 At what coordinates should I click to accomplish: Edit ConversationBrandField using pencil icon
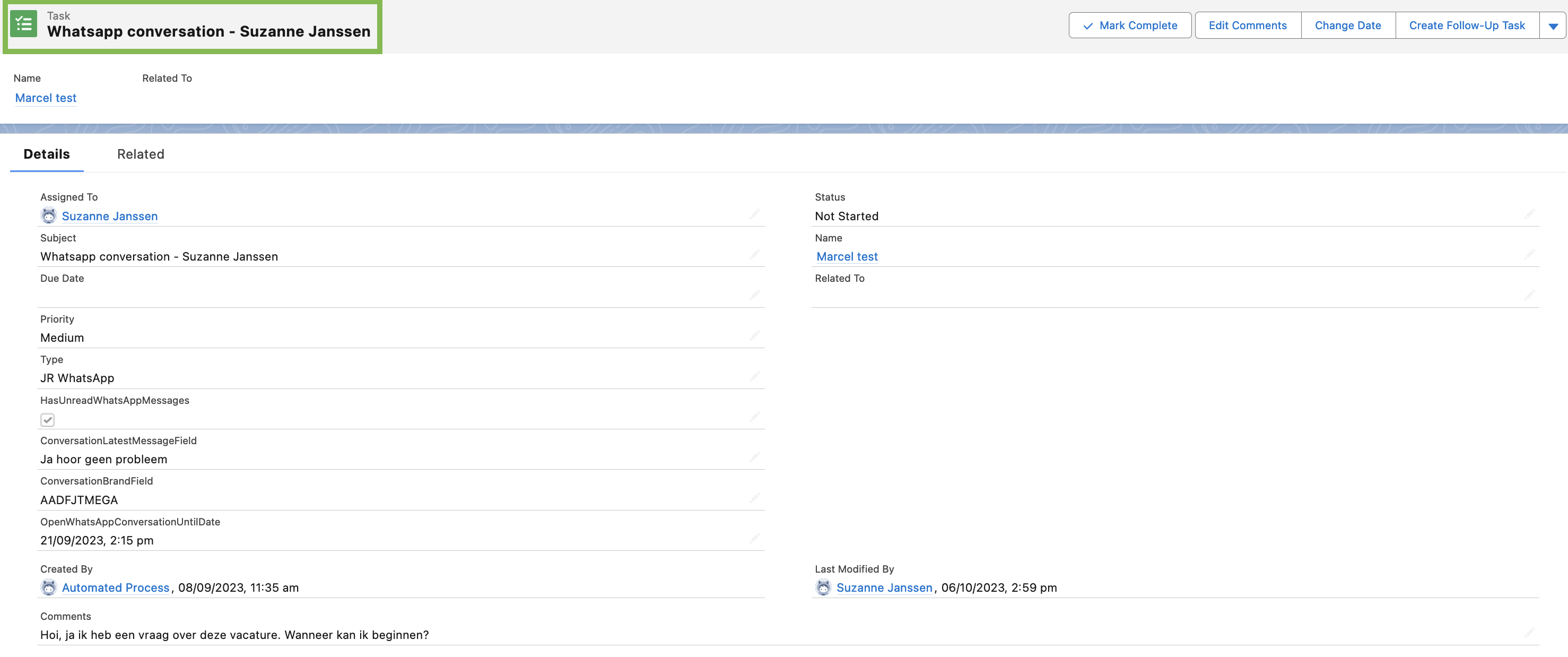(754, 498)
